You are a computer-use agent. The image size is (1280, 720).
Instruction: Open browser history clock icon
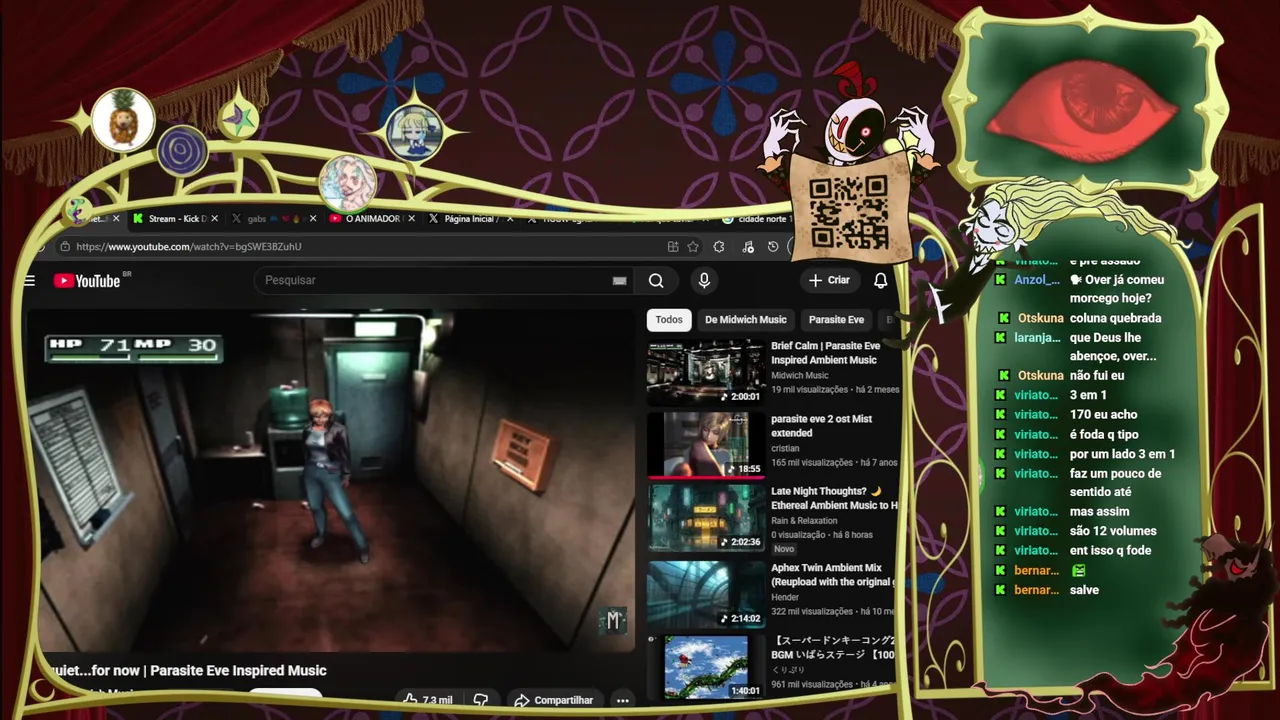pos(773,247)
